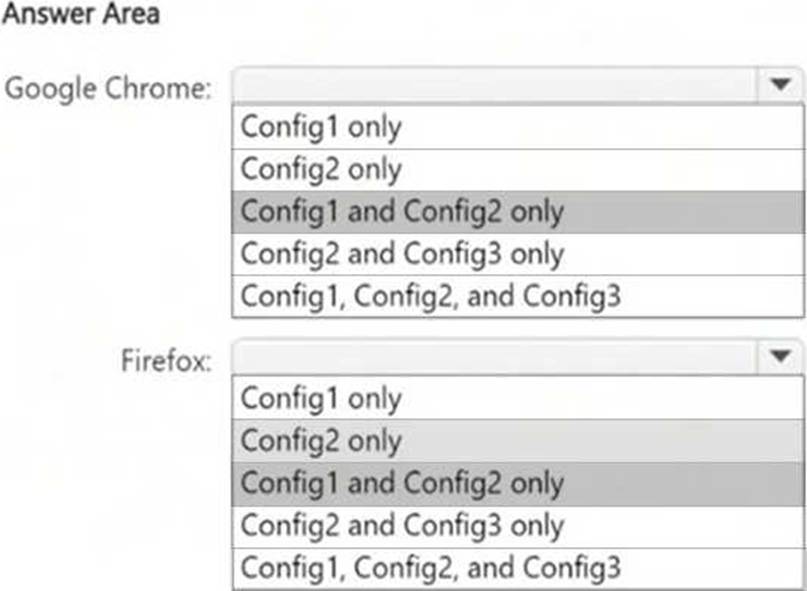Select 'Config2 only' for Google Chrome

pyautogui.click(x=320, y=169)
